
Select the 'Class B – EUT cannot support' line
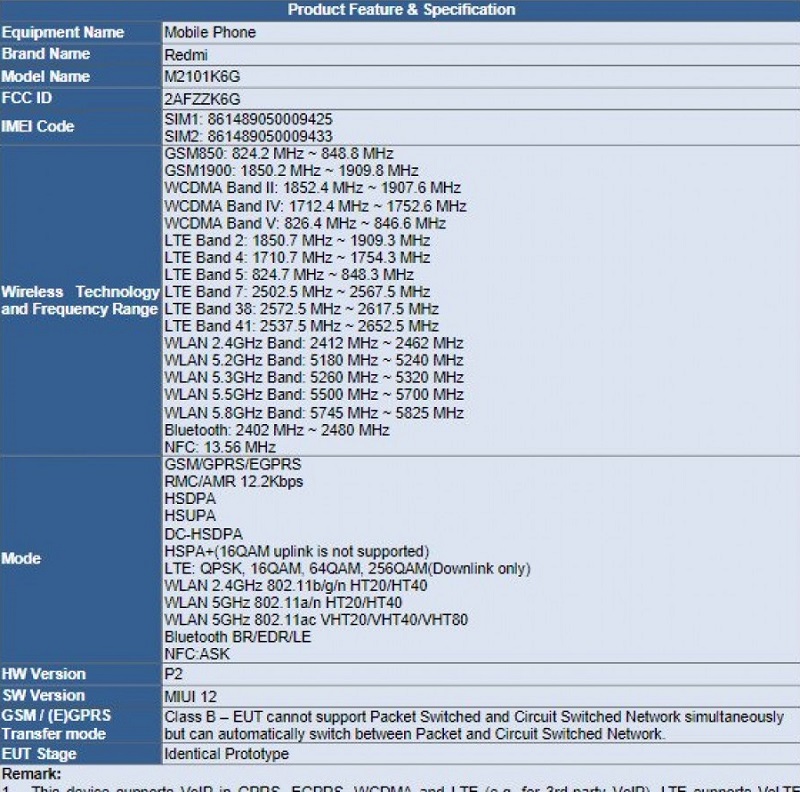point(473,717)
